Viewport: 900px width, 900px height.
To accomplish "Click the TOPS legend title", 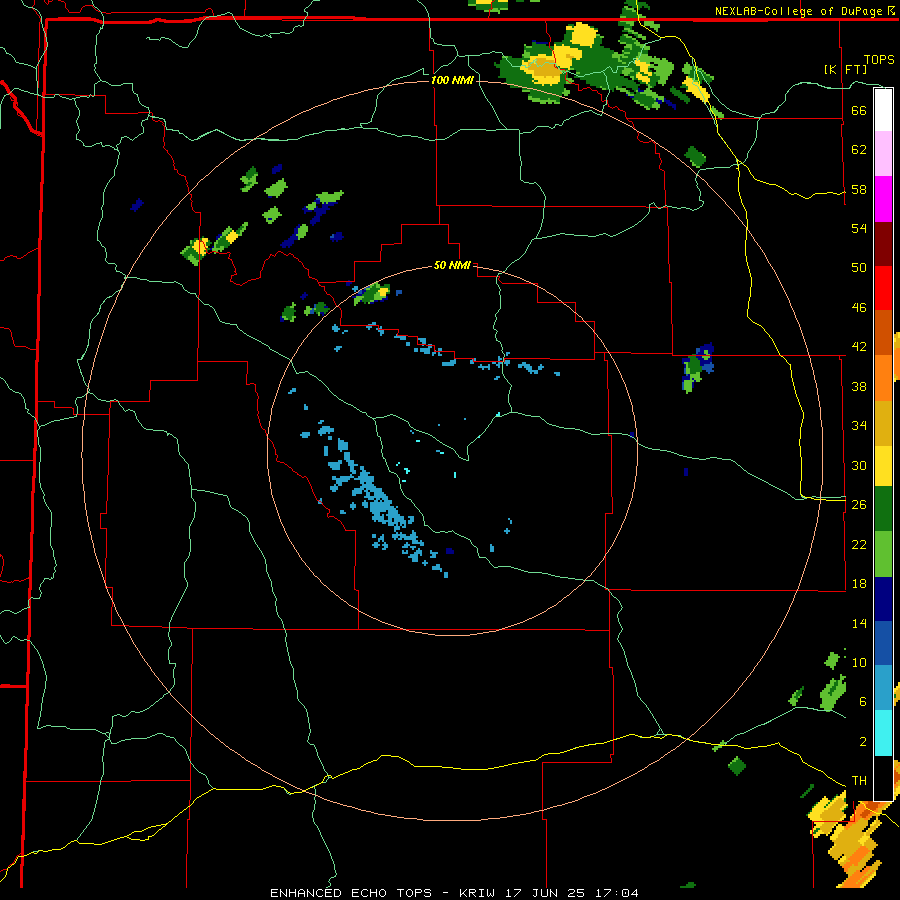I will pyautogui.click(x=879, y=60).
